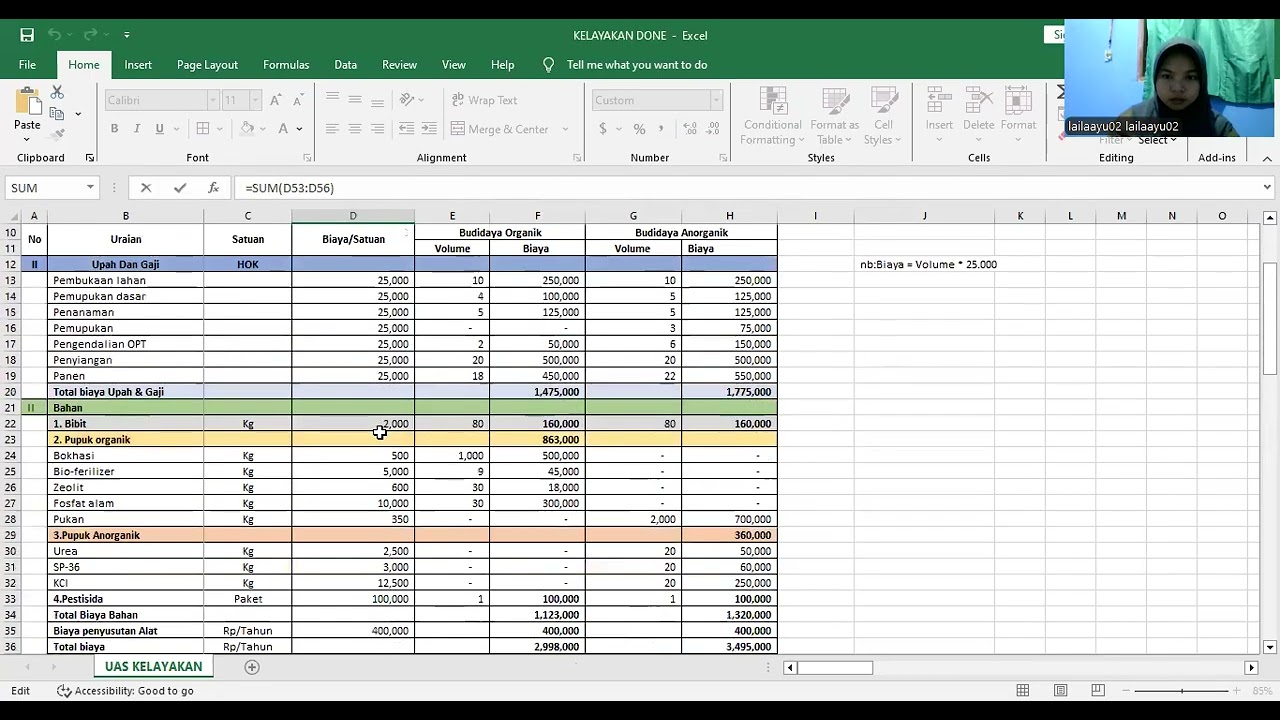Toggle Wrap Text
The height and width of the screenshot is (720, 1280).
click(484, 100)
